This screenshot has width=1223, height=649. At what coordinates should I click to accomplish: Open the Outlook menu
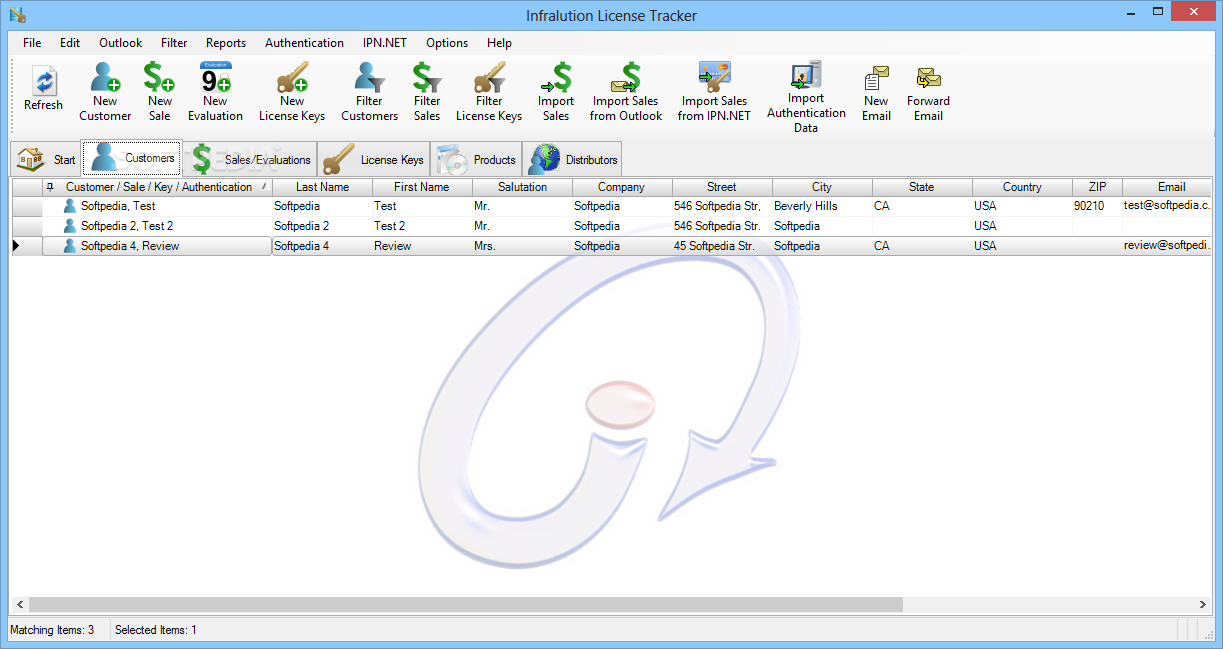click(x=120, y=43)
